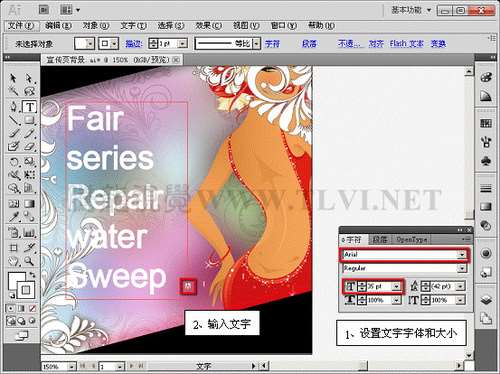Activate the Stroke swatch box
This screenshot has height=374, width=500.
[25, 290]
